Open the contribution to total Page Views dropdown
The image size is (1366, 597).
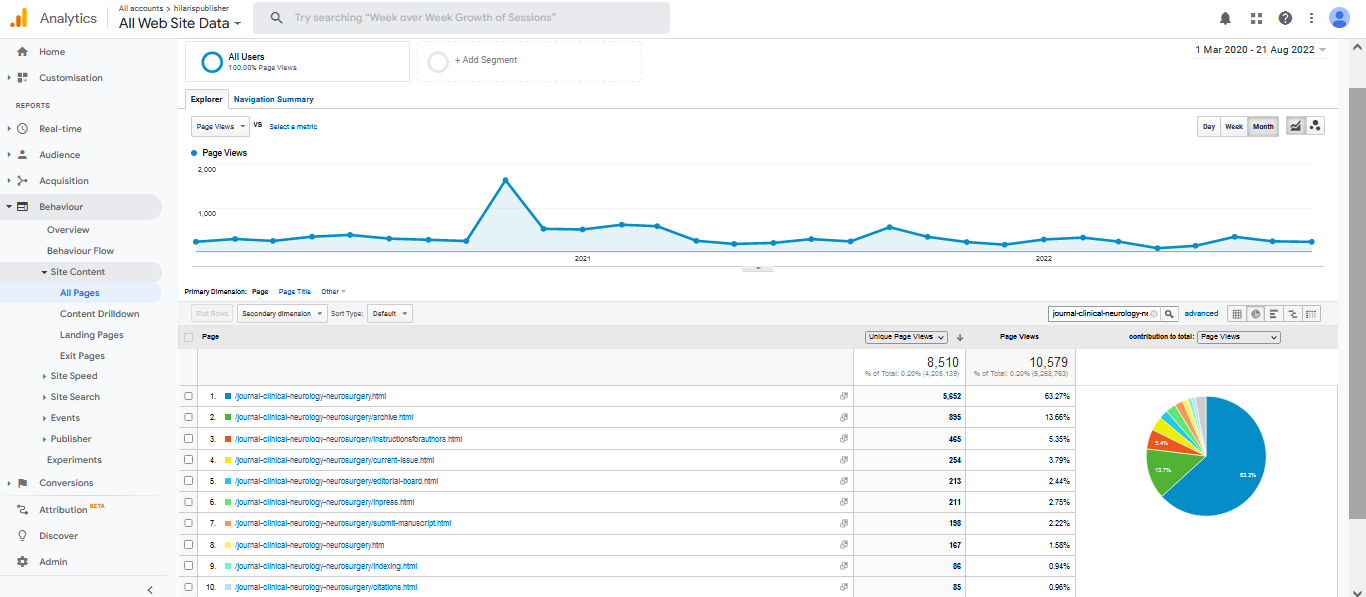[x=1238, y=337]
